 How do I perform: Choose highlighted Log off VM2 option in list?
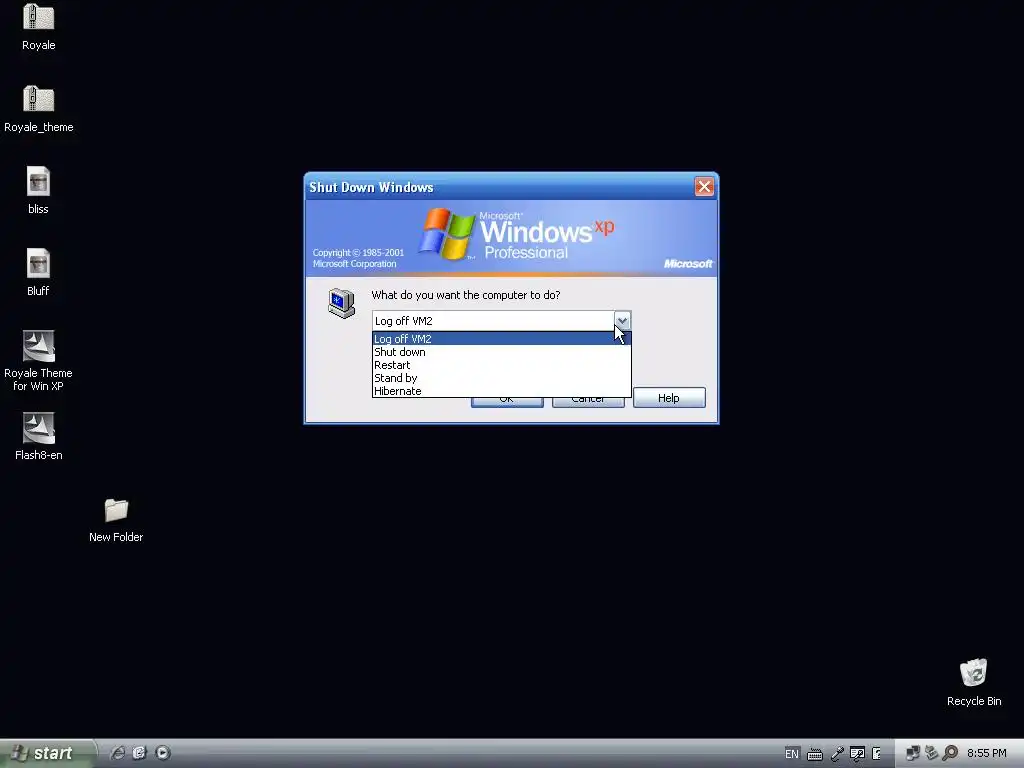pos(502,339)
